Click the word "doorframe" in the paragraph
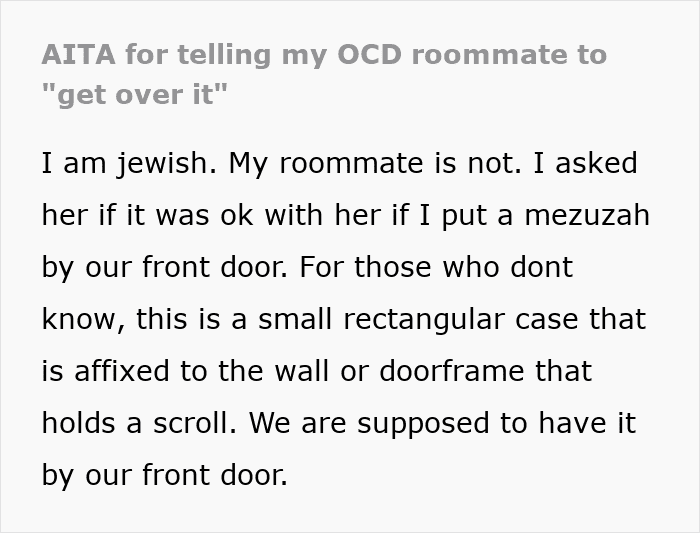The width and height of the screenshot is (700, 533). click(x=451, y=371)
